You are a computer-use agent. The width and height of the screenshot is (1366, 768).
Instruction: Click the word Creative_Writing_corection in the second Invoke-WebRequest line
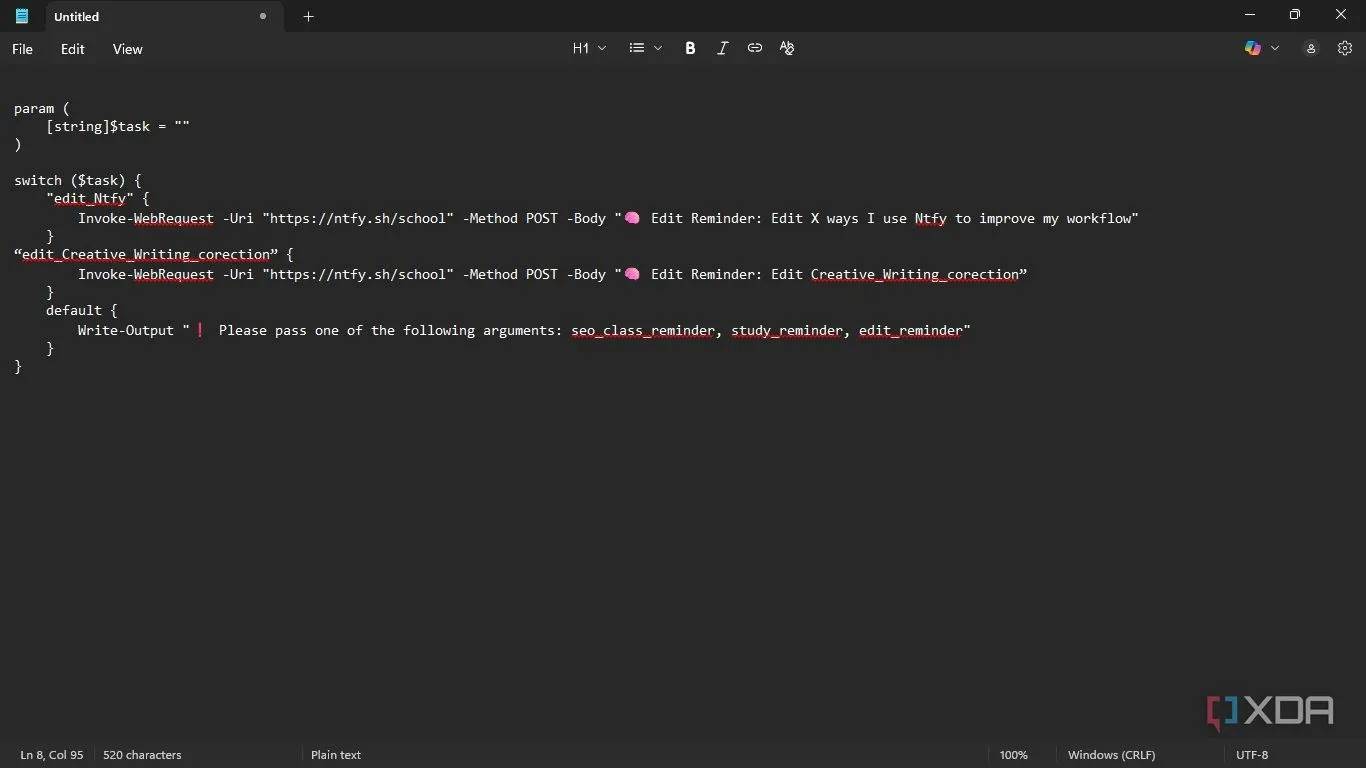pyautogui.click(x=914, y=274)
